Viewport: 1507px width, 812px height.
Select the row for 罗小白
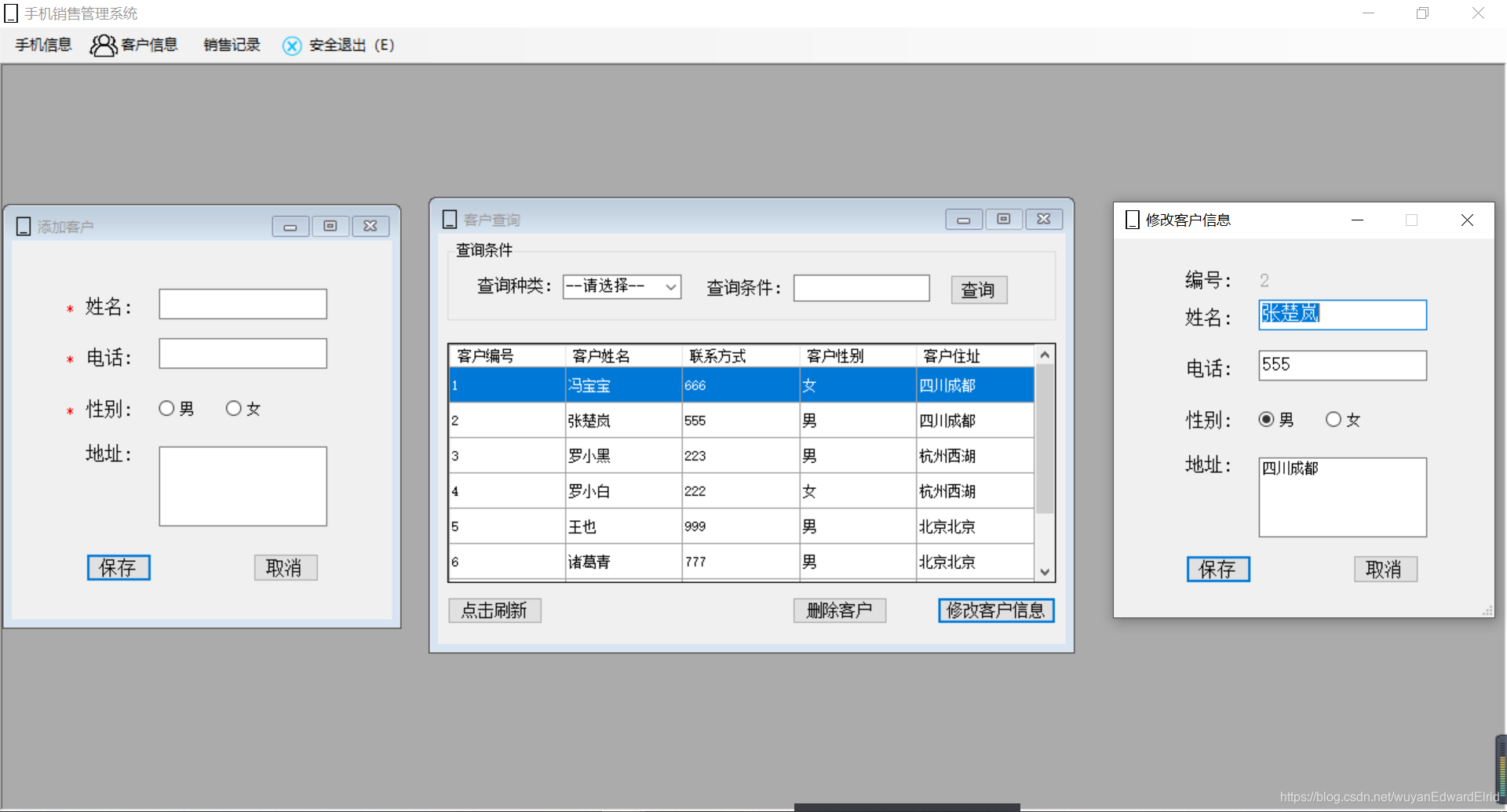pos(742,491)
